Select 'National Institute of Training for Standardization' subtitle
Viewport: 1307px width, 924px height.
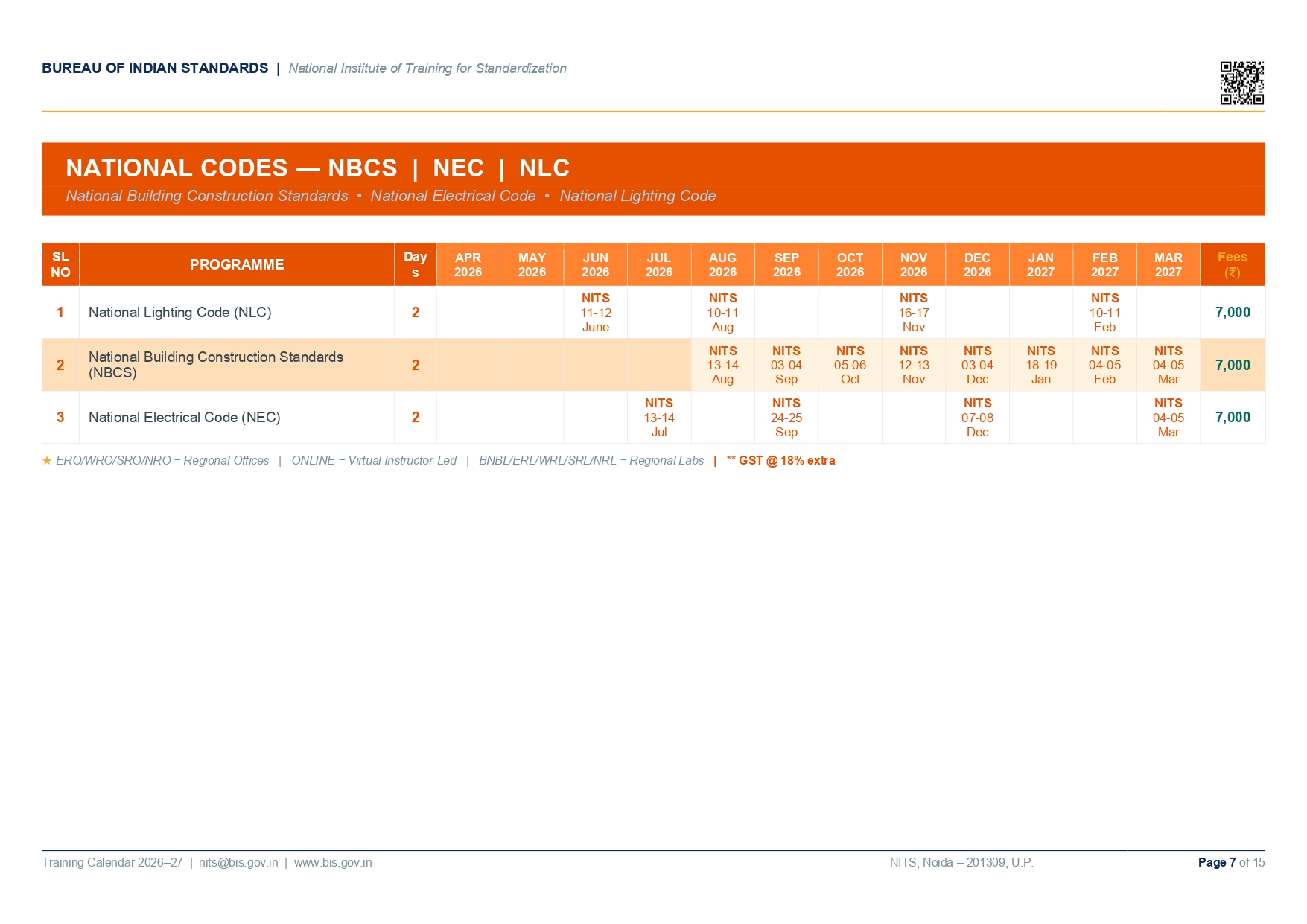point(427,68)
